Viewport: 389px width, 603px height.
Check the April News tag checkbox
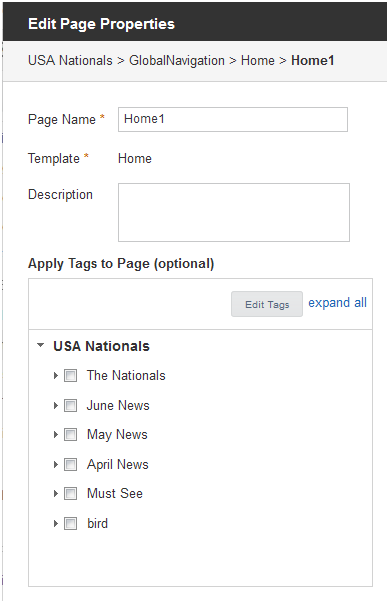(70, 465)
